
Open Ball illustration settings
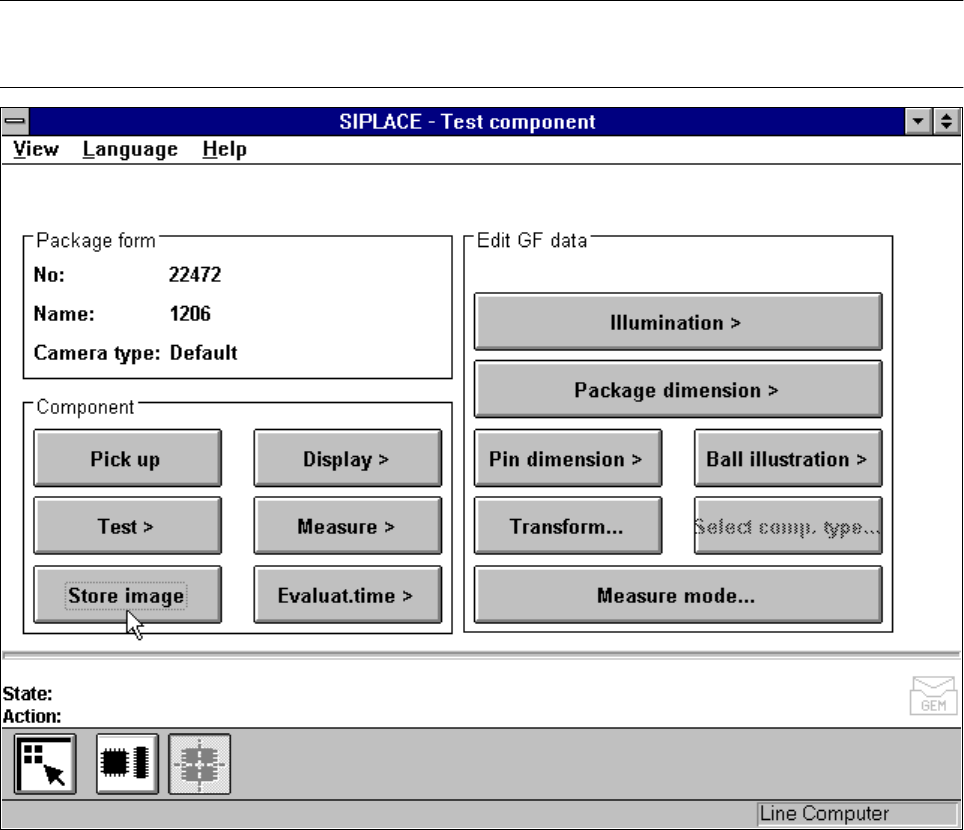787,459
